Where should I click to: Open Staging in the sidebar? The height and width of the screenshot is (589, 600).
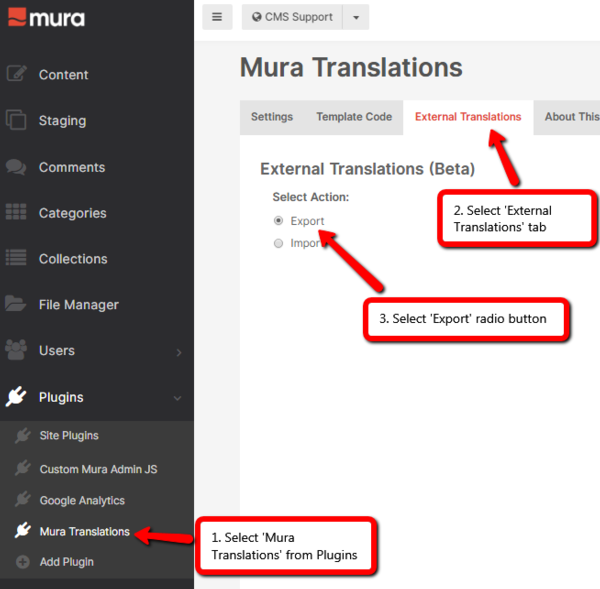point(62,121)
